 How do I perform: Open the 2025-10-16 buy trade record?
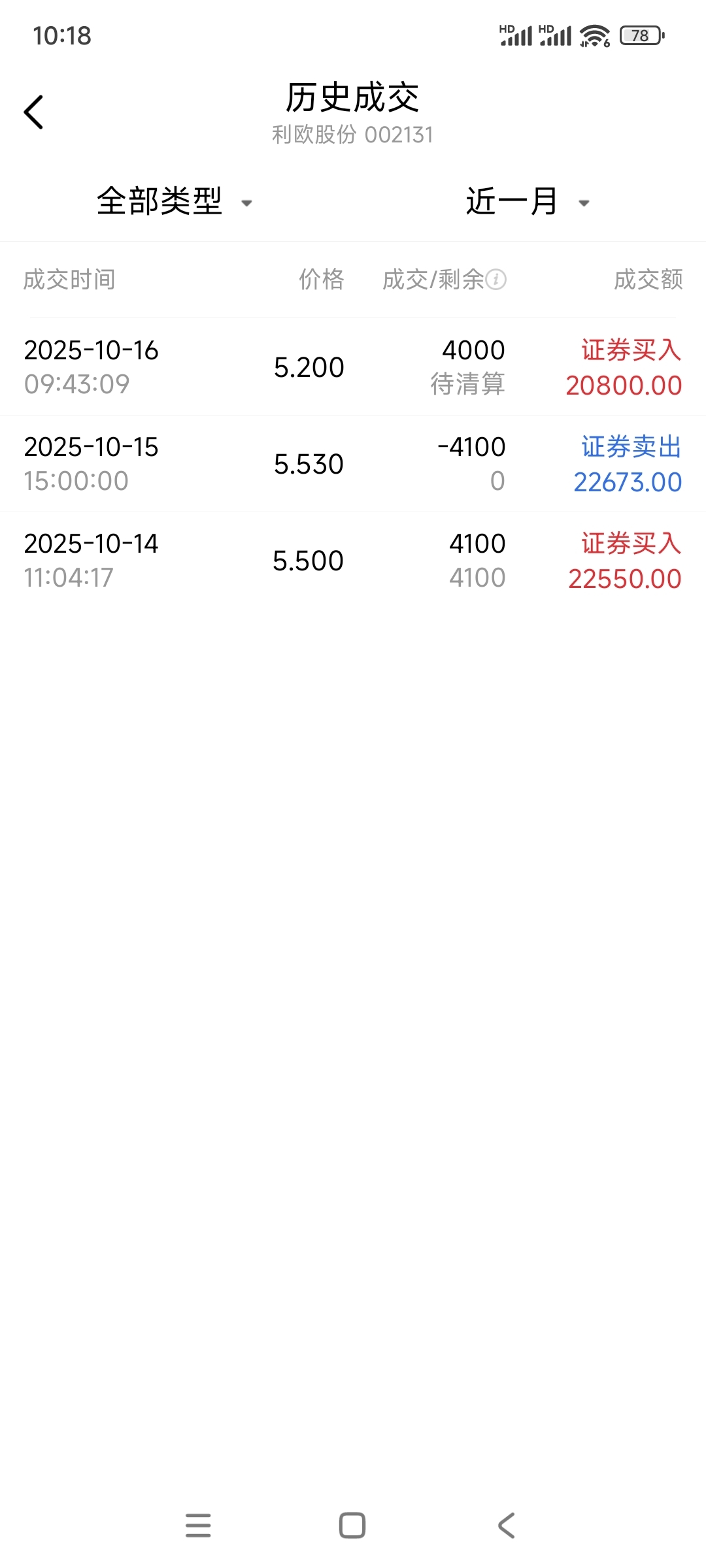coord(353,367)
